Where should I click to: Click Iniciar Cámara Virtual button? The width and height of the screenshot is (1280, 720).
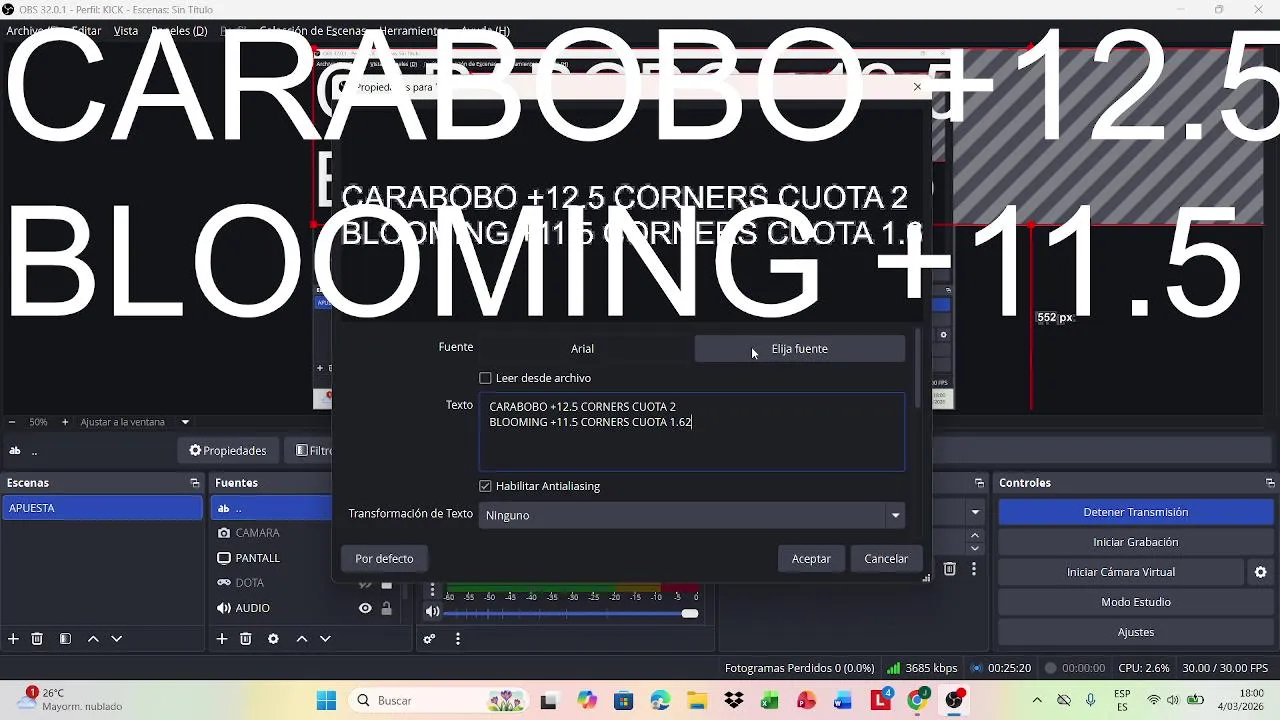1121,572
